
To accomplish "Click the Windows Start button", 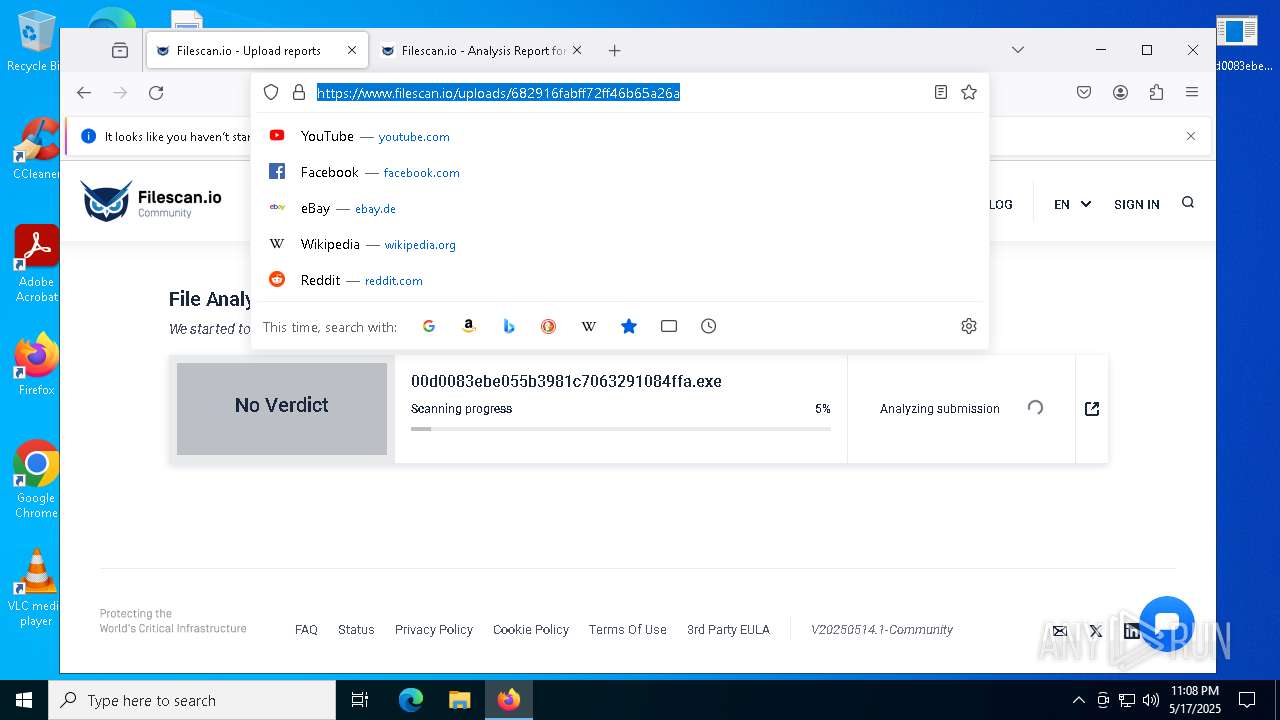I will coord(24,700).
